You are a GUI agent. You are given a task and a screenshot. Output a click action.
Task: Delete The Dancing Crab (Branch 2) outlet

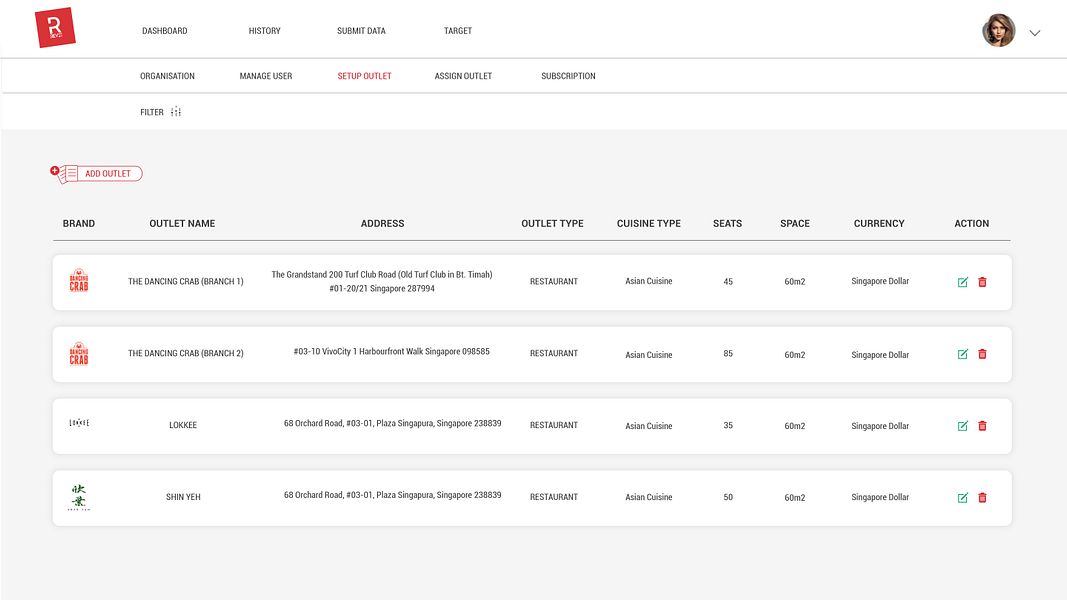pos(982,354)
